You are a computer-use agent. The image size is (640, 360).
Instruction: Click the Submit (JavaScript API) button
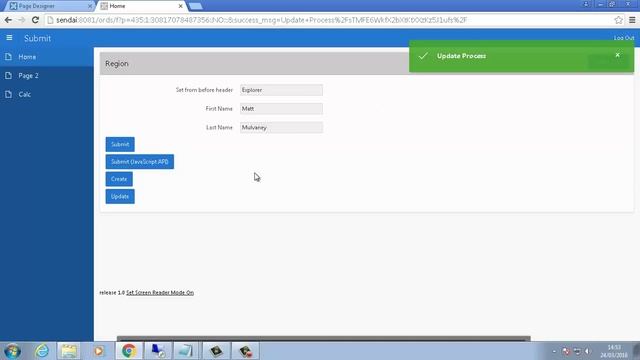[x=140, y=162]
